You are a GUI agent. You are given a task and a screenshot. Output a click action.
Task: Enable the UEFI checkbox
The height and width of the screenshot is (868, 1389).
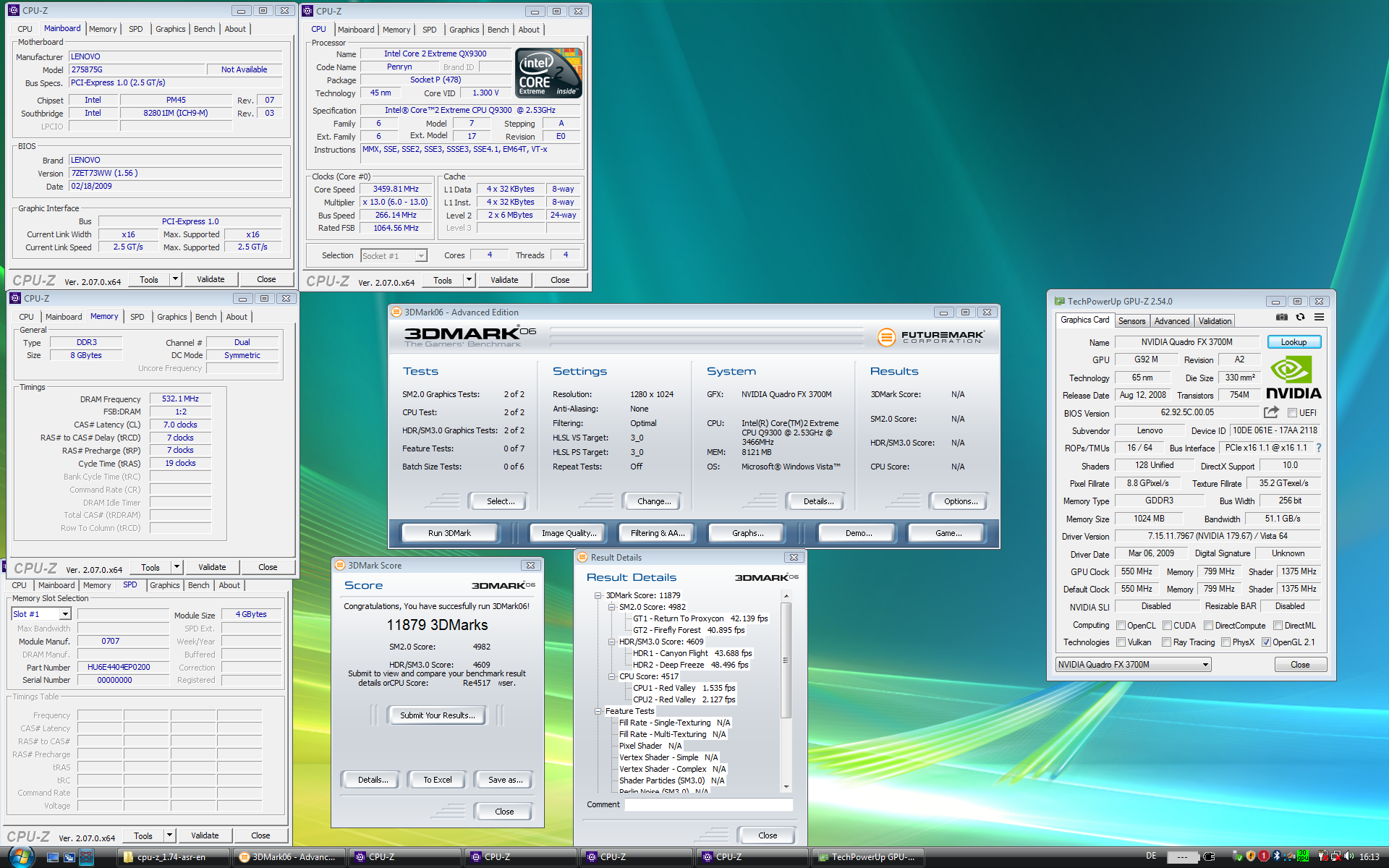click(x=1292, y=413)
